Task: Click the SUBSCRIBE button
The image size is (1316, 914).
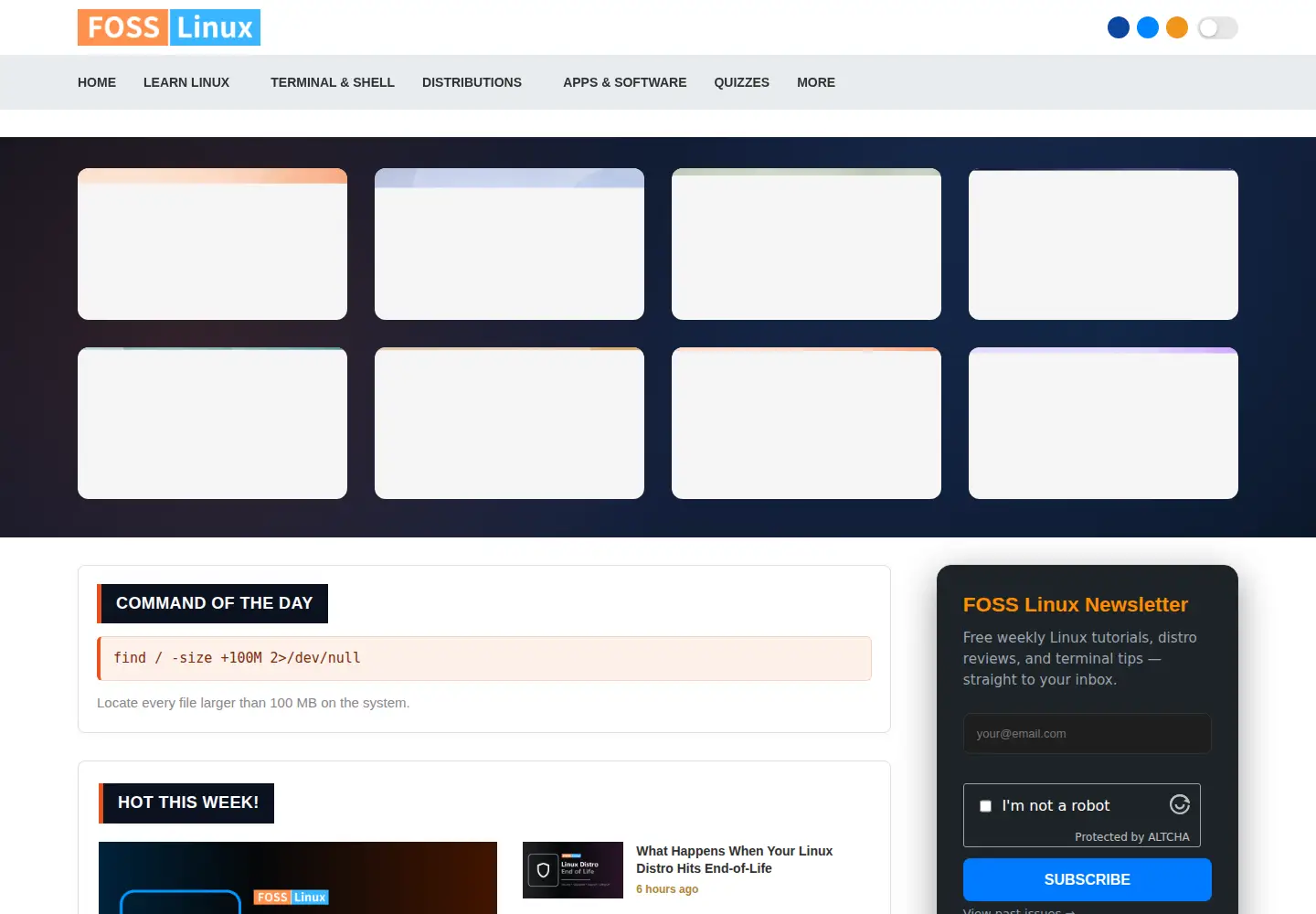Action: pyautogui.click(x=1088, y=879)
